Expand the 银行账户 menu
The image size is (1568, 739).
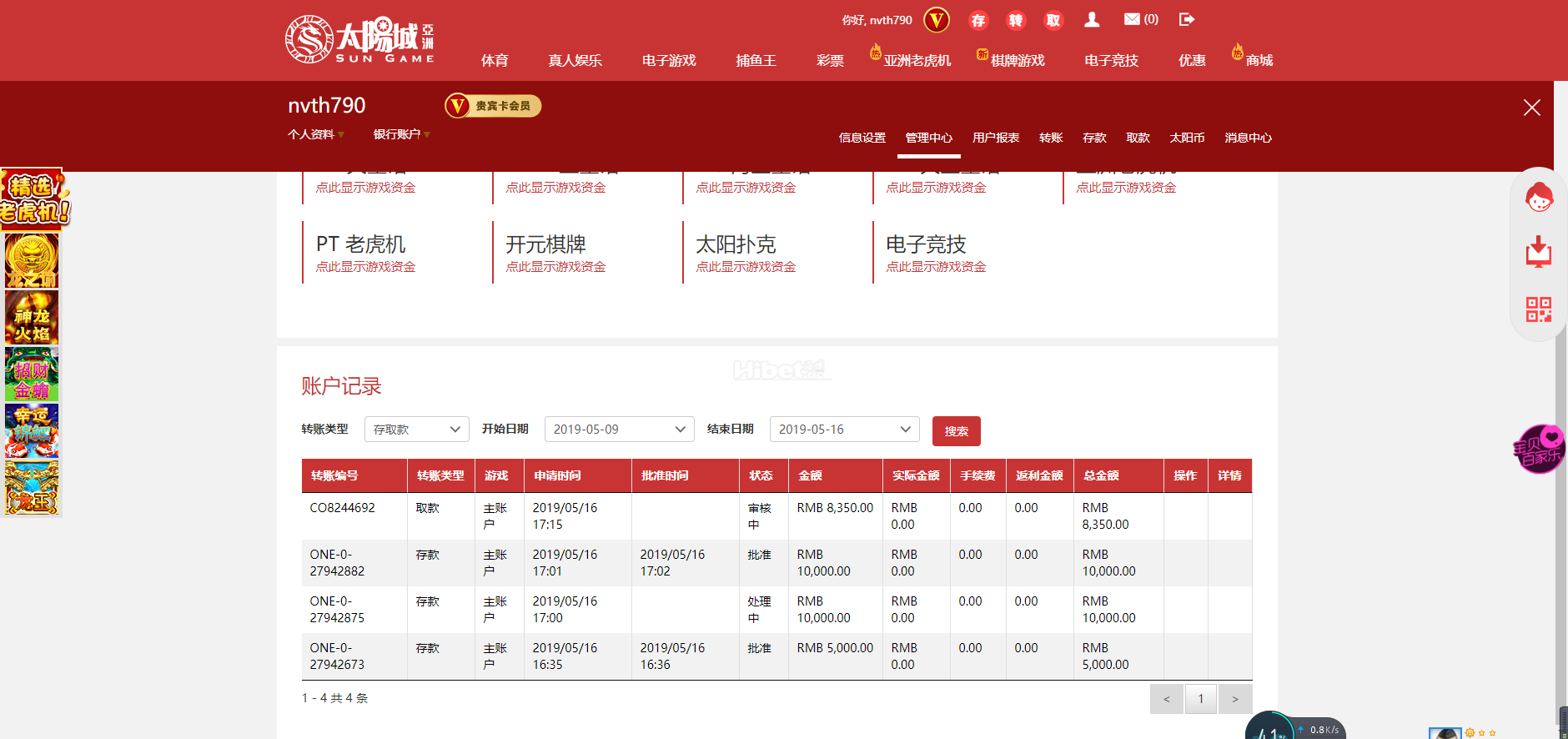click(x=401, y=134)
